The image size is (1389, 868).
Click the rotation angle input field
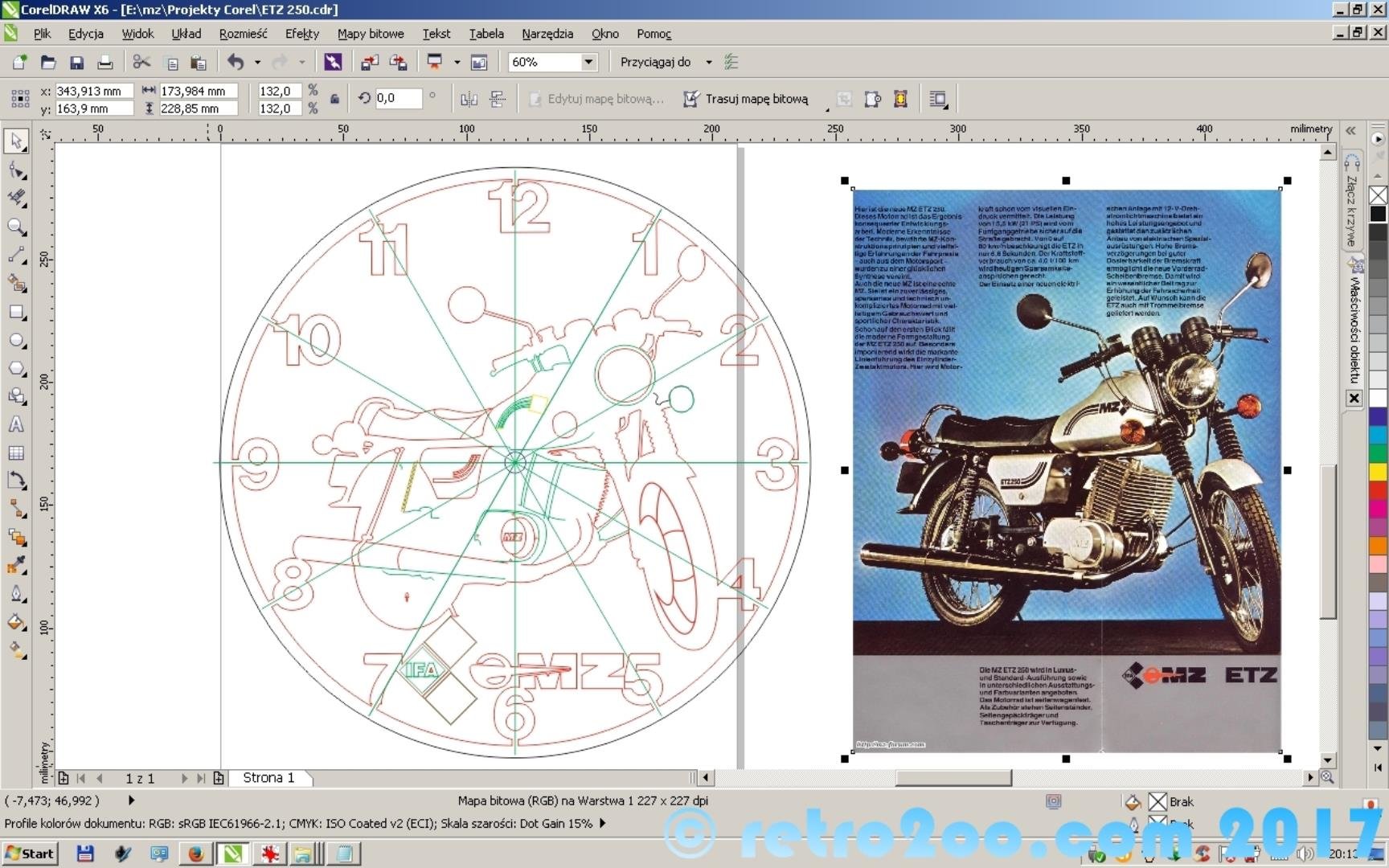(399, 98)
